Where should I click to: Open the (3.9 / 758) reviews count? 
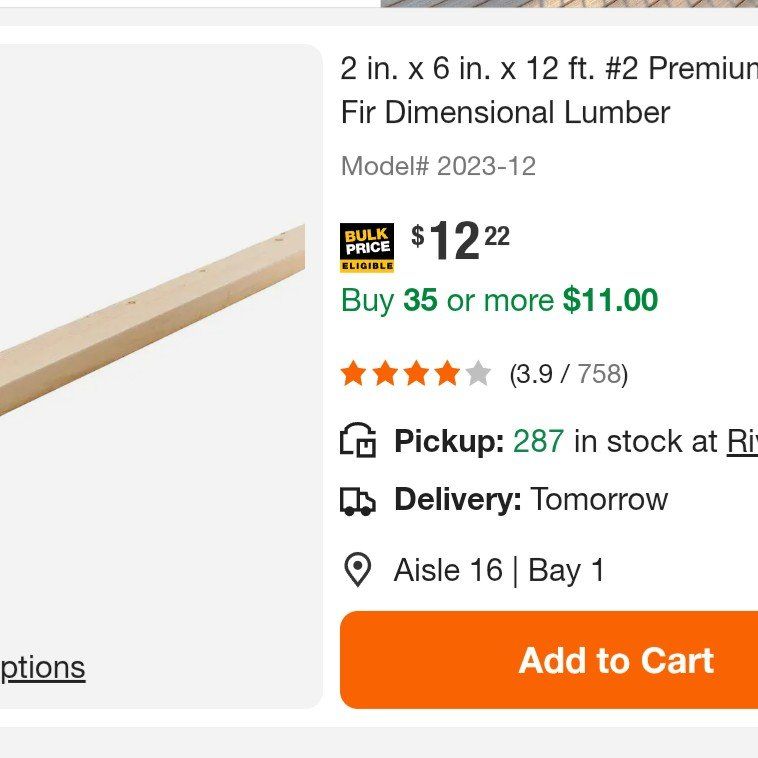[x=568, y=374]
